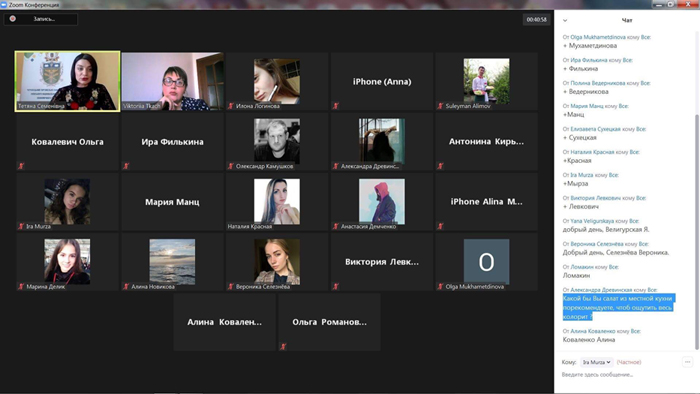
Task: Click the Запись recording label
Action: [x=44, y=19]
